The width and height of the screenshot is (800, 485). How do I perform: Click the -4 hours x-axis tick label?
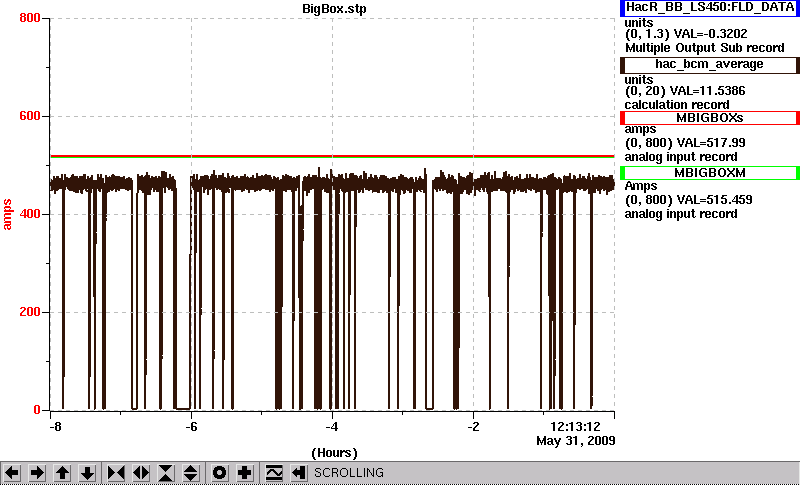332,427
